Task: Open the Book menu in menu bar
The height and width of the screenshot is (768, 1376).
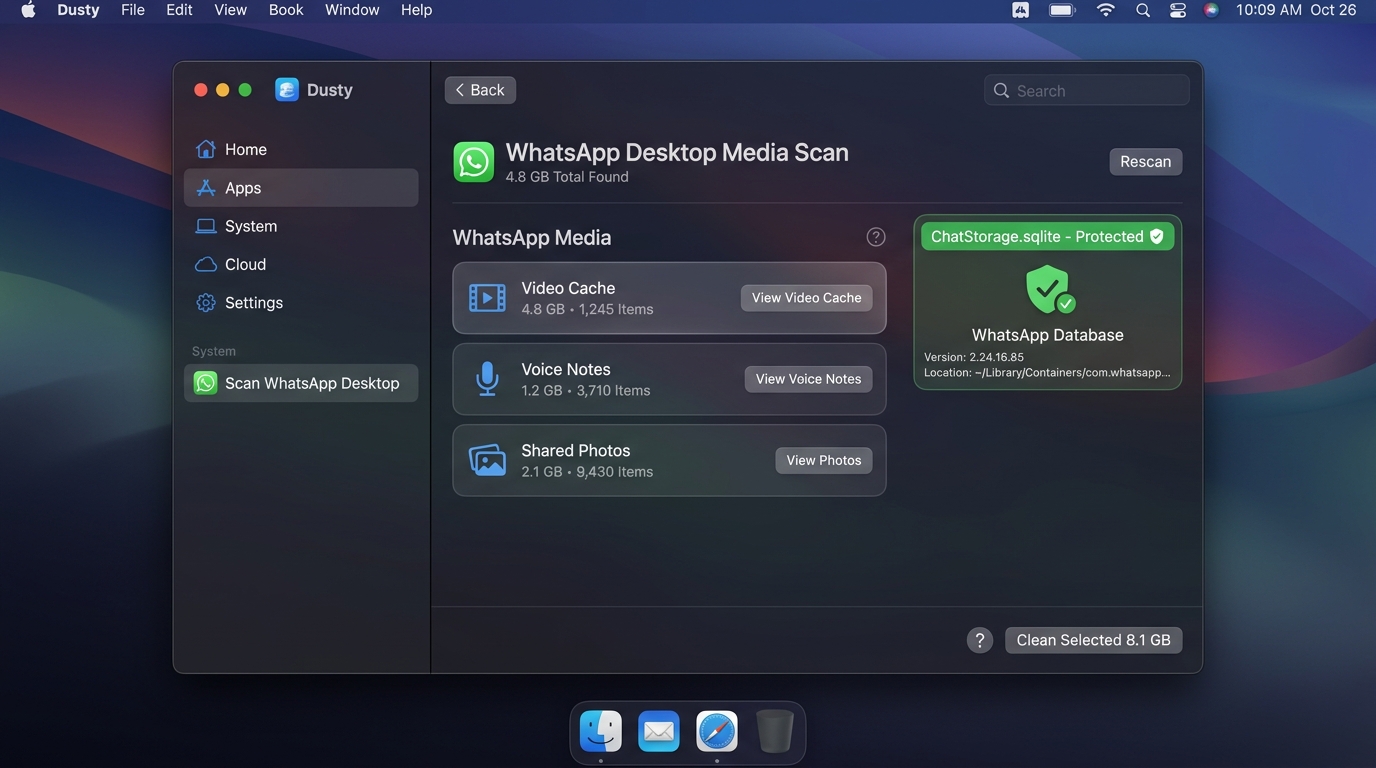Action: point(286,10)
